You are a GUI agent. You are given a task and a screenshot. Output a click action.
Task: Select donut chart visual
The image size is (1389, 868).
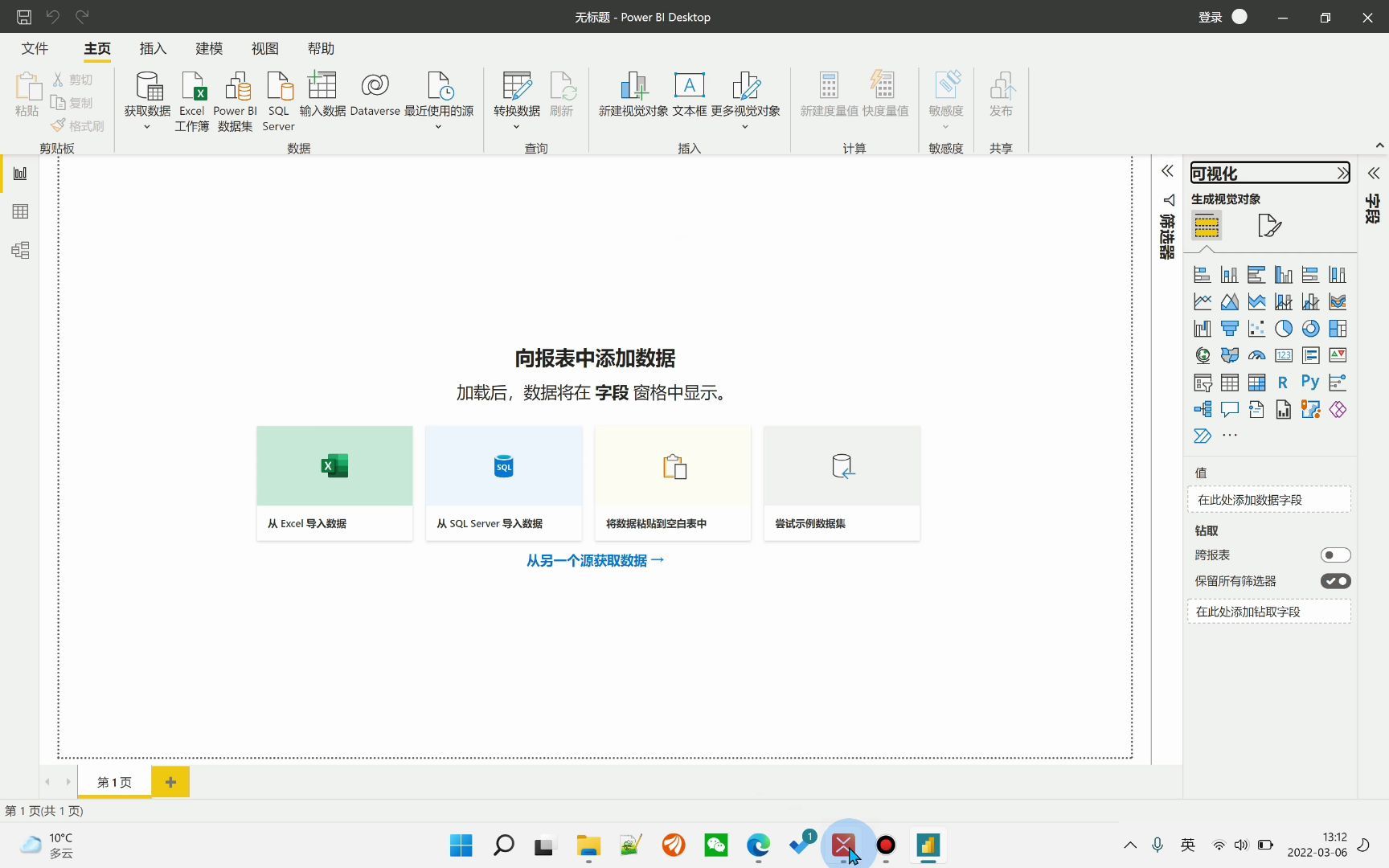pyautogui.click(x=1310, y=328)
